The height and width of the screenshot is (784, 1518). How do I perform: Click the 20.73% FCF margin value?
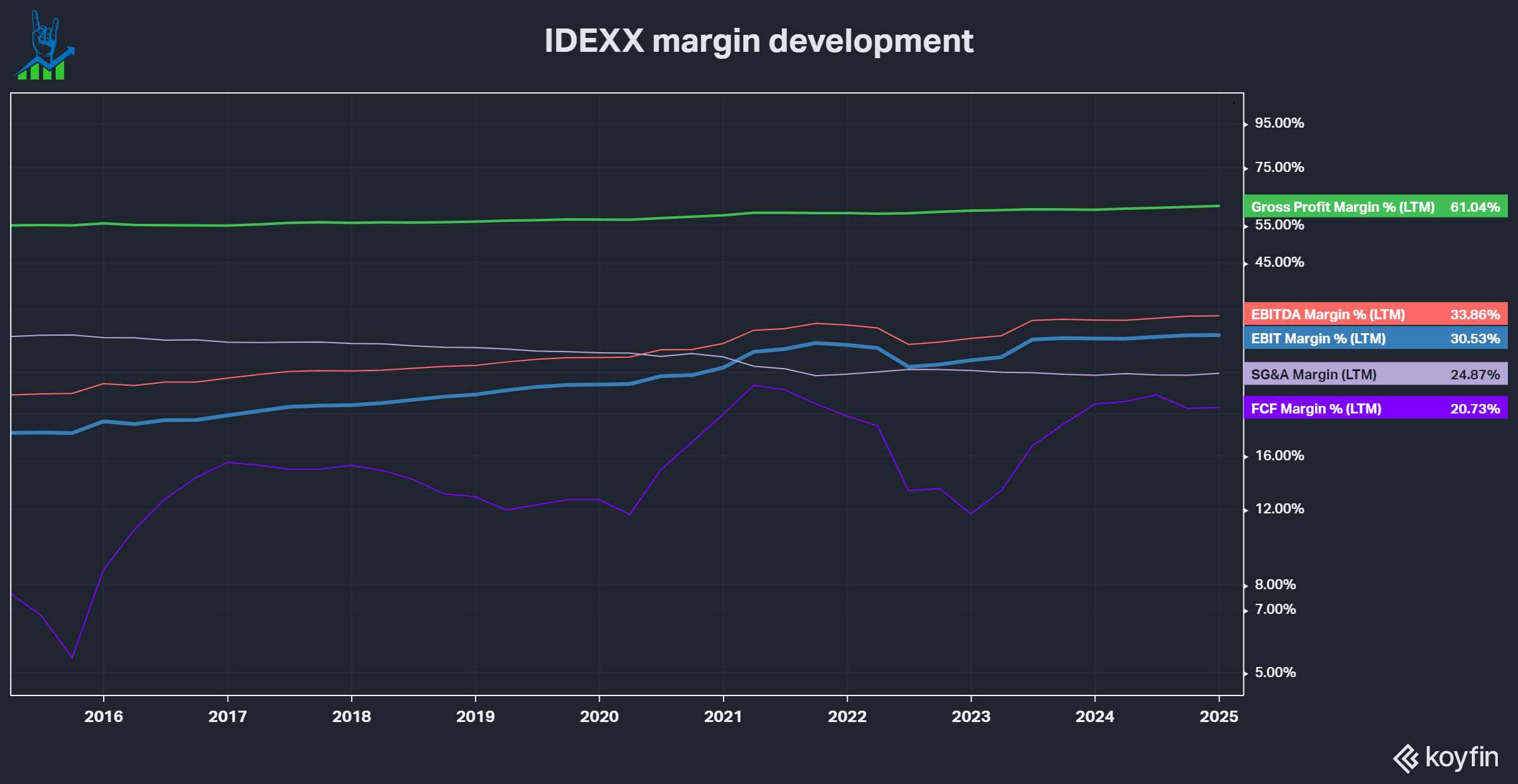click(1475, 408)
